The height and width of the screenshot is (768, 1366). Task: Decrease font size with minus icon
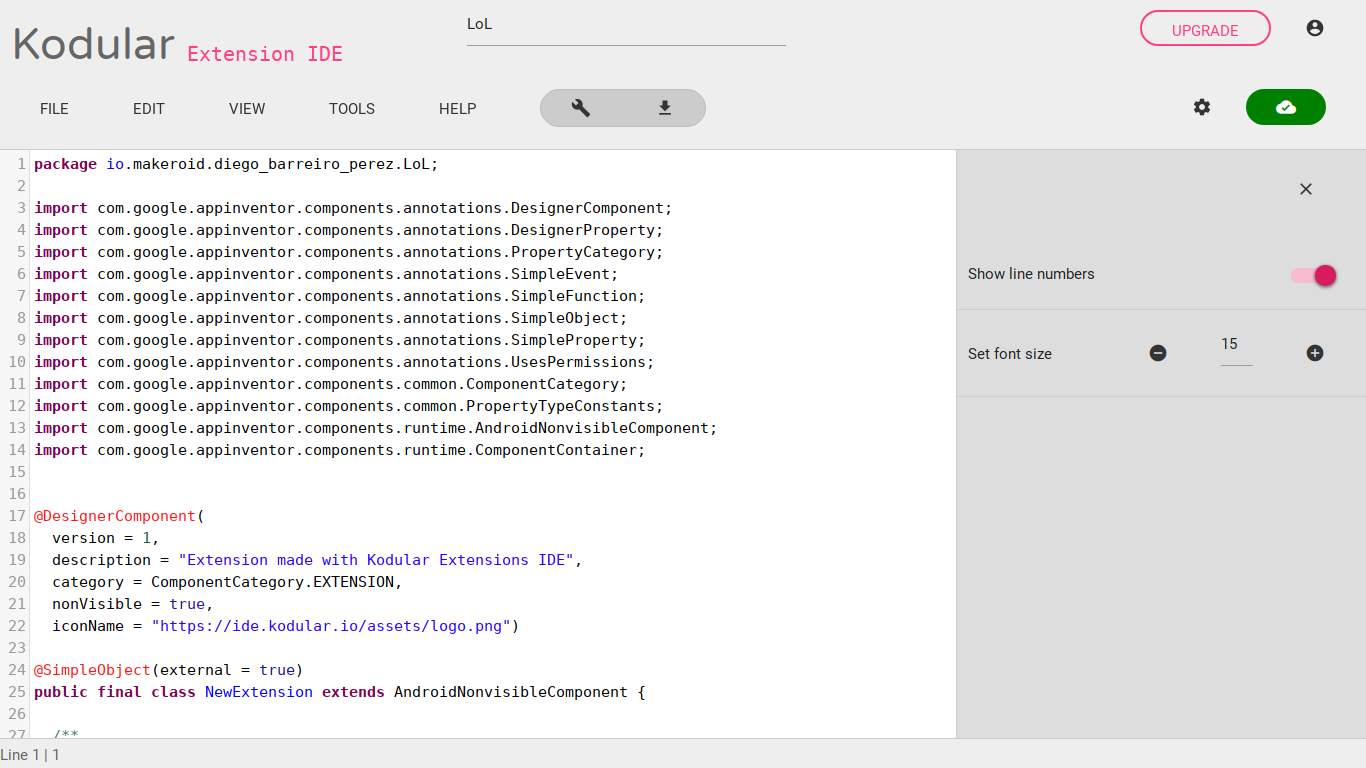pyautogui.click(x=1158, y=353)
